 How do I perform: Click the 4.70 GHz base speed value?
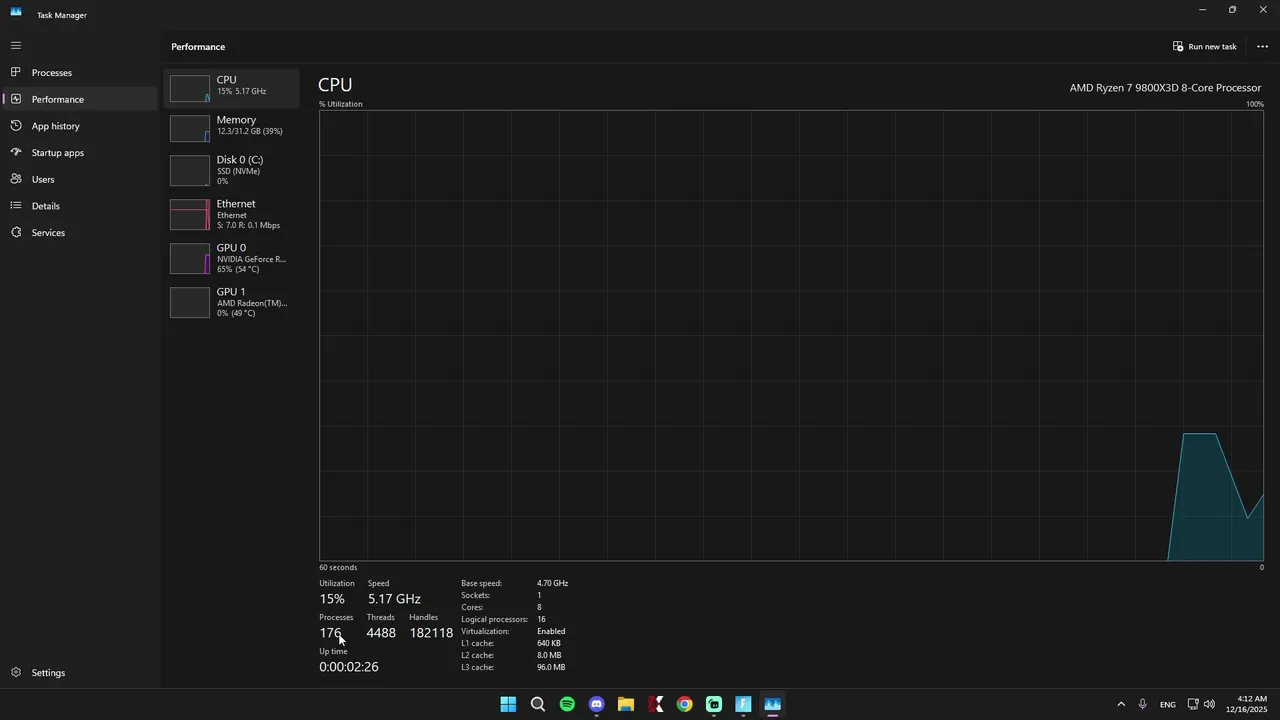(552, 583)
